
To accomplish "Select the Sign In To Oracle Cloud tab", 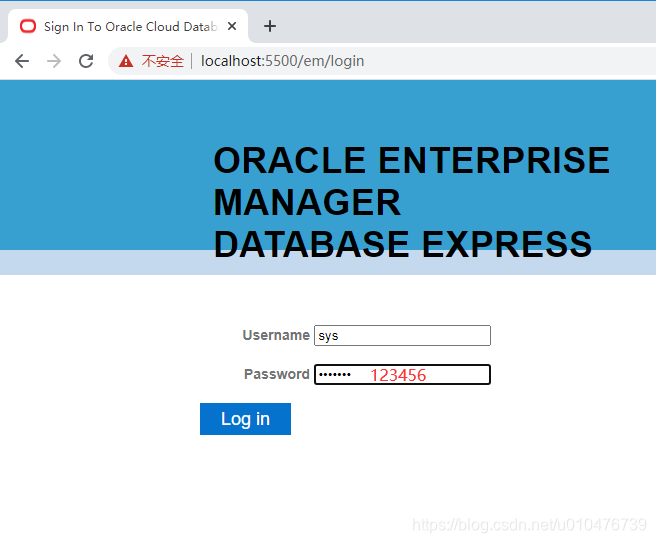I will coord(128,26).
